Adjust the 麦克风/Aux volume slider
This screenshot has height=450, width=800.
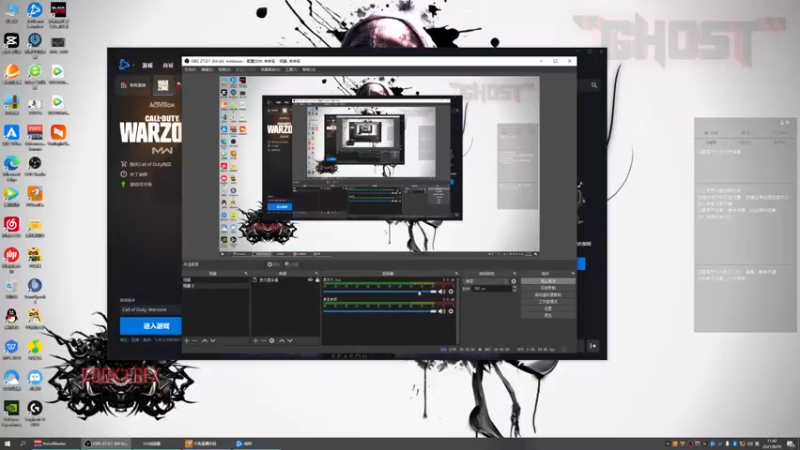tap(380, 292)
